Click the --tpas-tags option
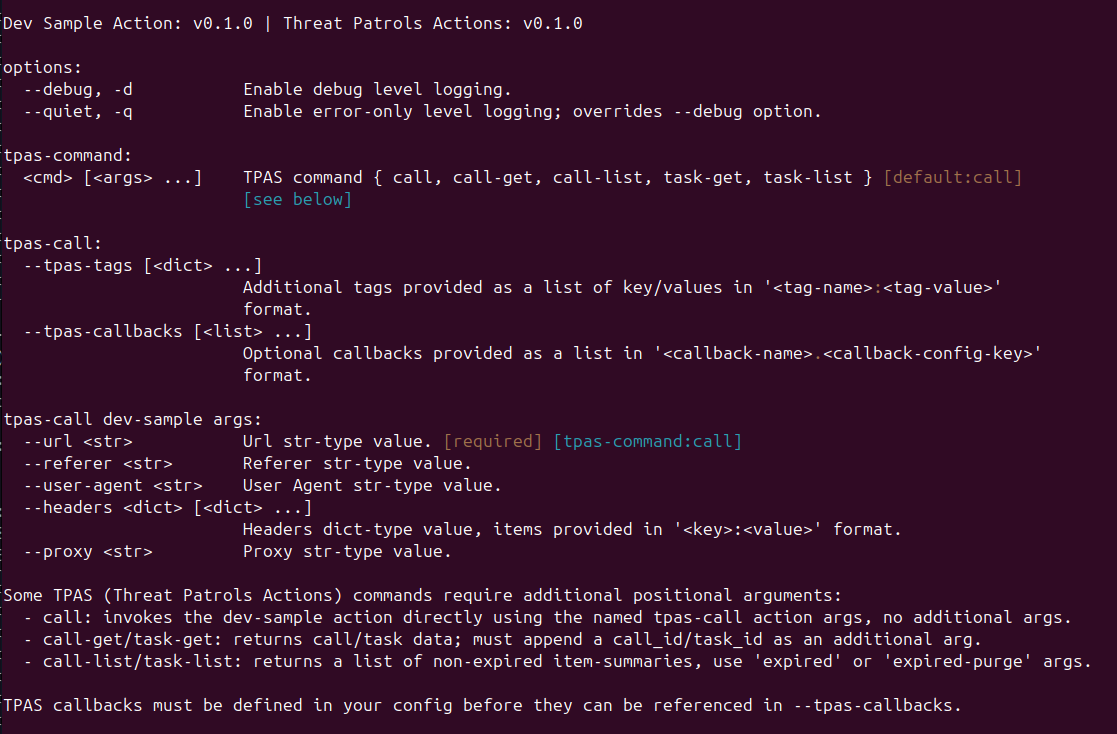The width and height of the screenshot is (1117, 734). (142, 266)
